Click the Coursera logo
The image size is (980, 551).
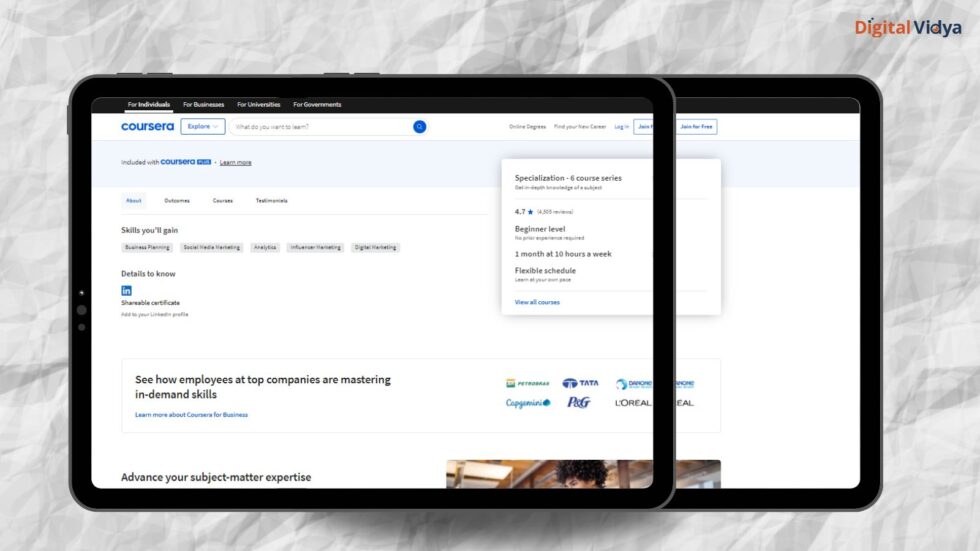point(148,126)
